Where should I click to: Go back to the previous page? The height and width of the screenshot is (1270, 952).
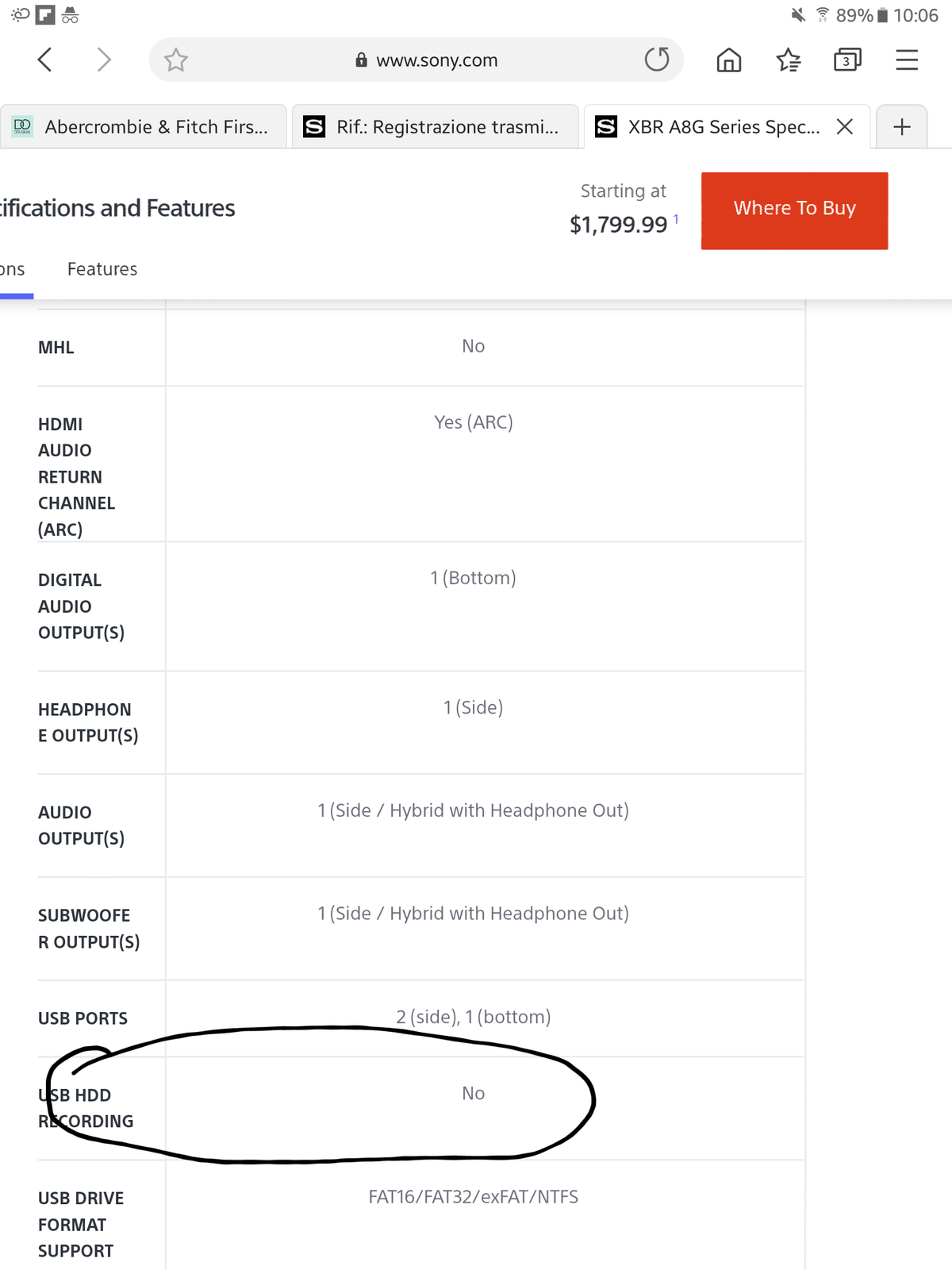pos(46,60)
